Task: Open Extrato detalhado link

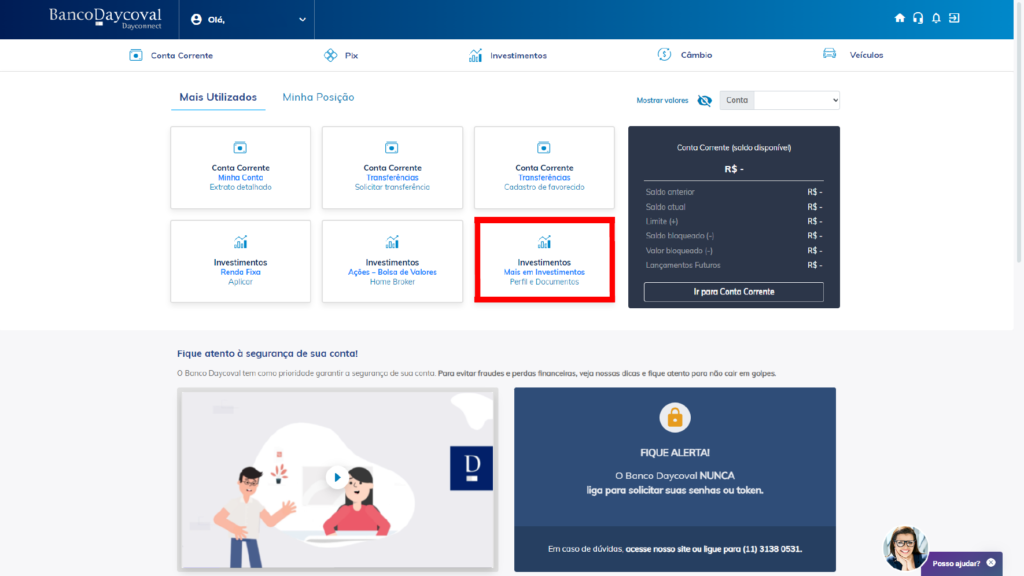Action: point(240,187)
